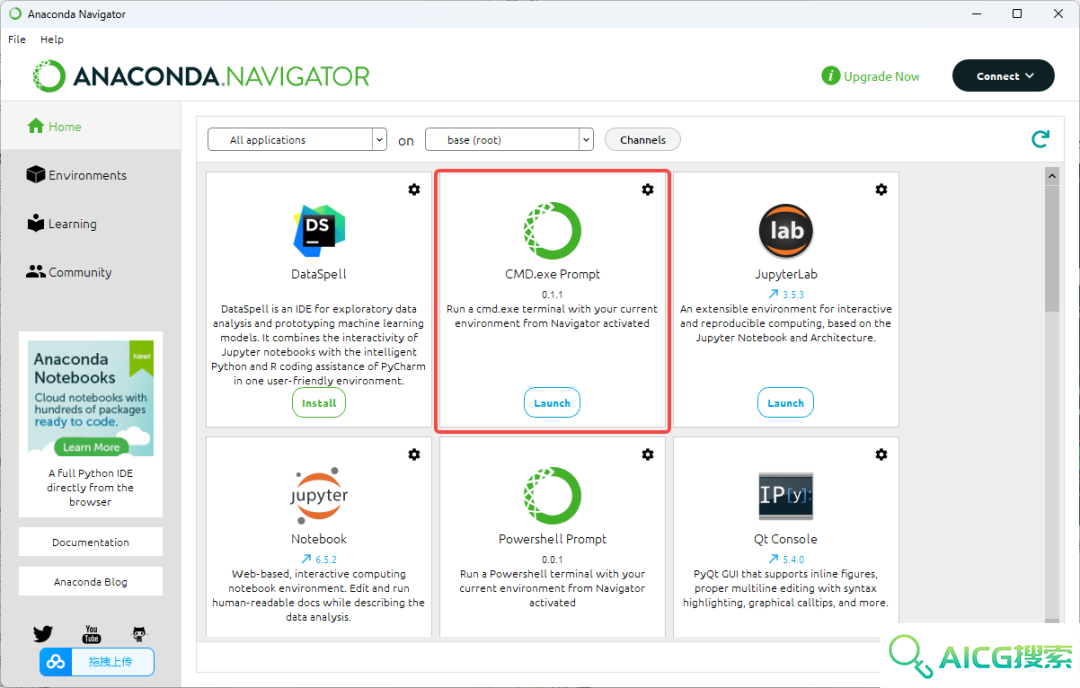Click the scrollbar up arrow

pyautogui.click(x=1052, y=176)
